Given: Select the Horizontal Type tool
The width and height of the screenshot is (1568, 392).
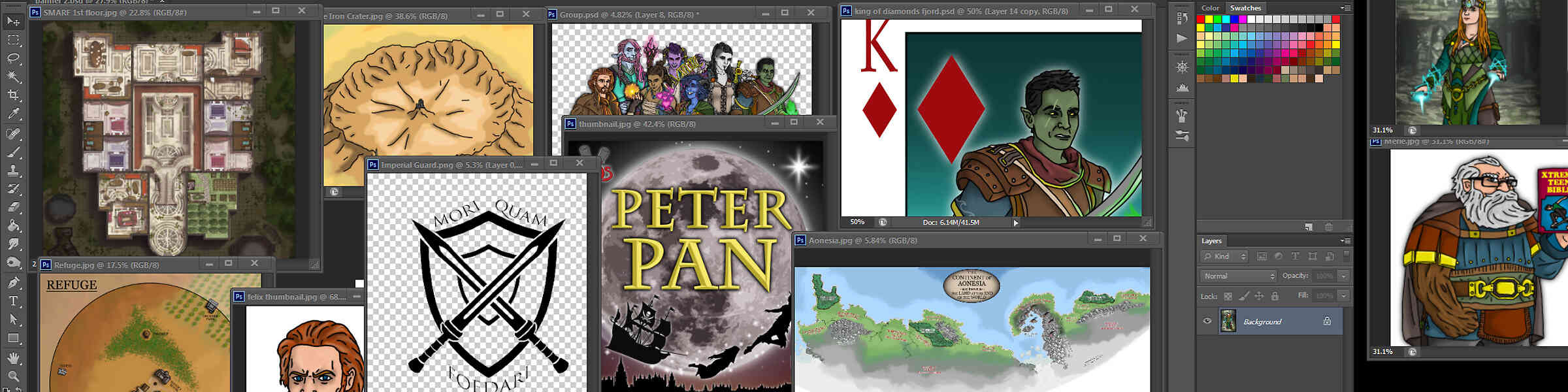Looking at the screenshot, I should pos(13,301).
